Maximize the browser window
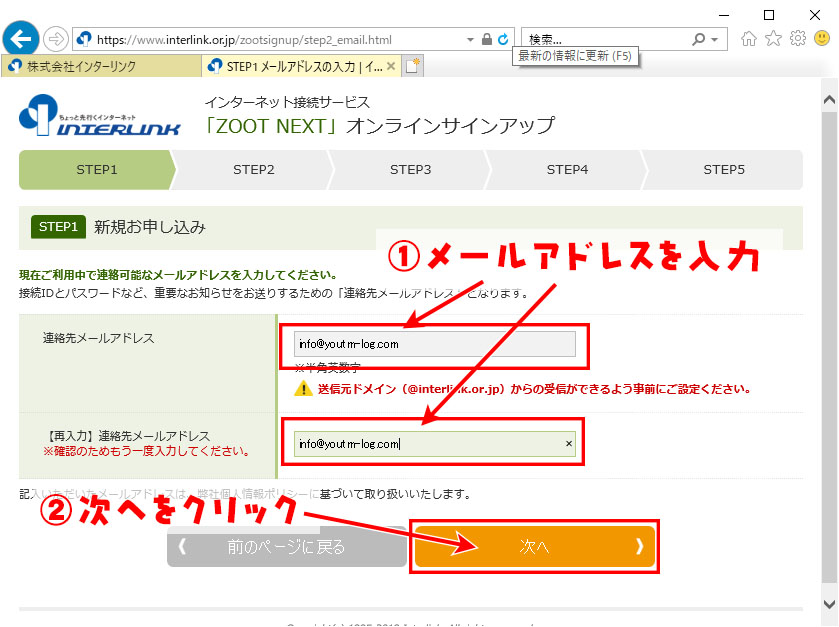 (769, 15)
